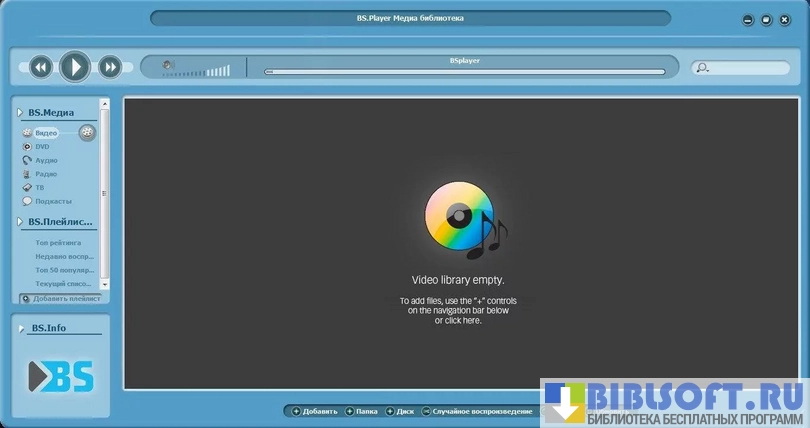810x428 pixels.
Task: Adjust the volume level bars
Action: [x=217, y=71]
